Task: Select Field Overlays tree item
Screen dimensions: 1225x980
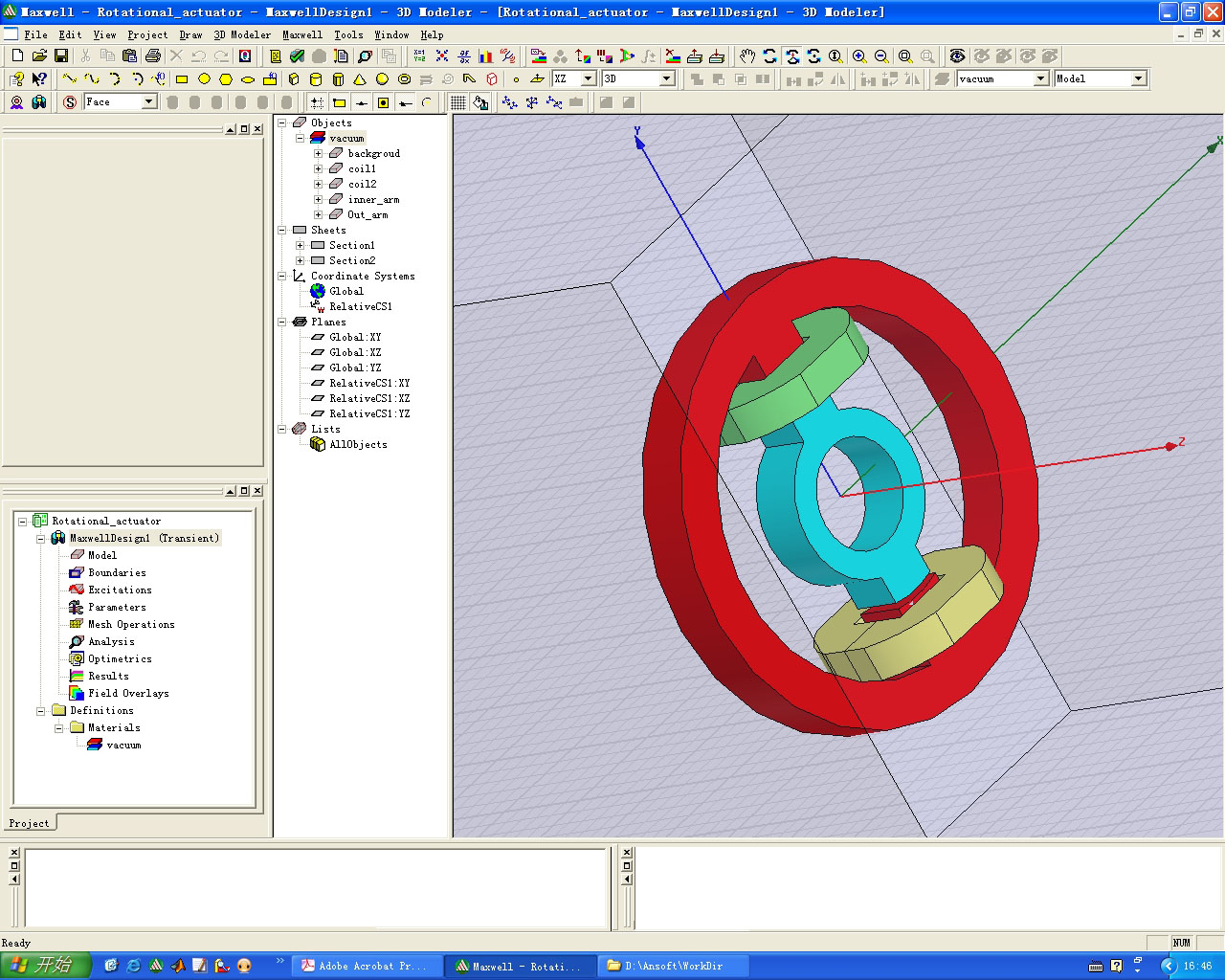Action: coord(128,693)
